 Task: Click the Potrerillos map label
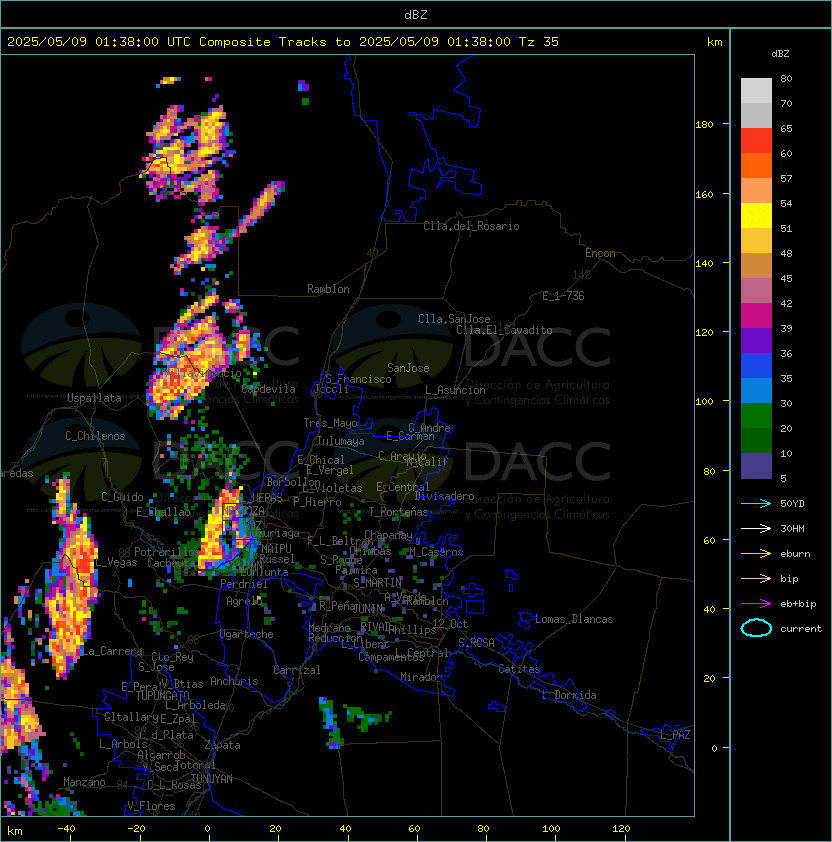point(167,552)
